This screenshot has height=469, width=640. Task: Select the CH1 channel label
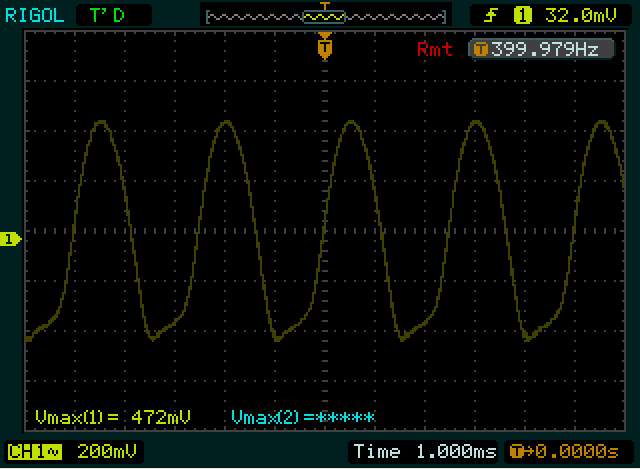[x=27, y=452]
